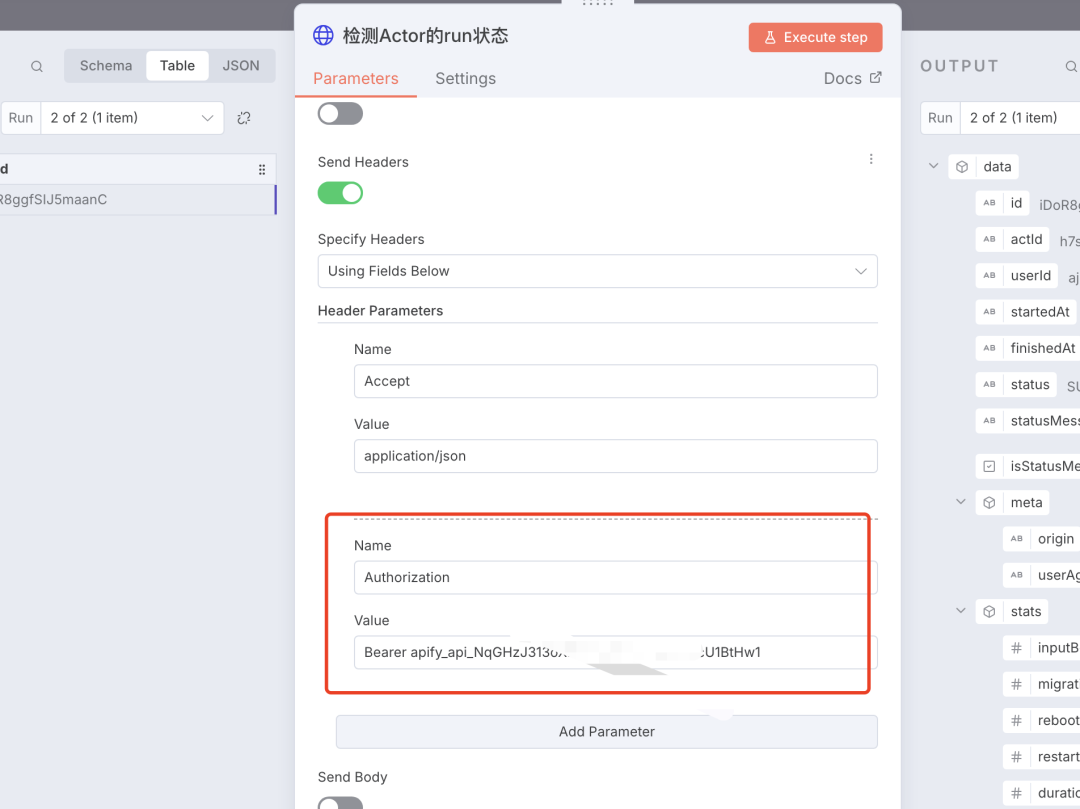Collapse the data node in OUTPUT

pyautogui.click(x=932, y=166)
